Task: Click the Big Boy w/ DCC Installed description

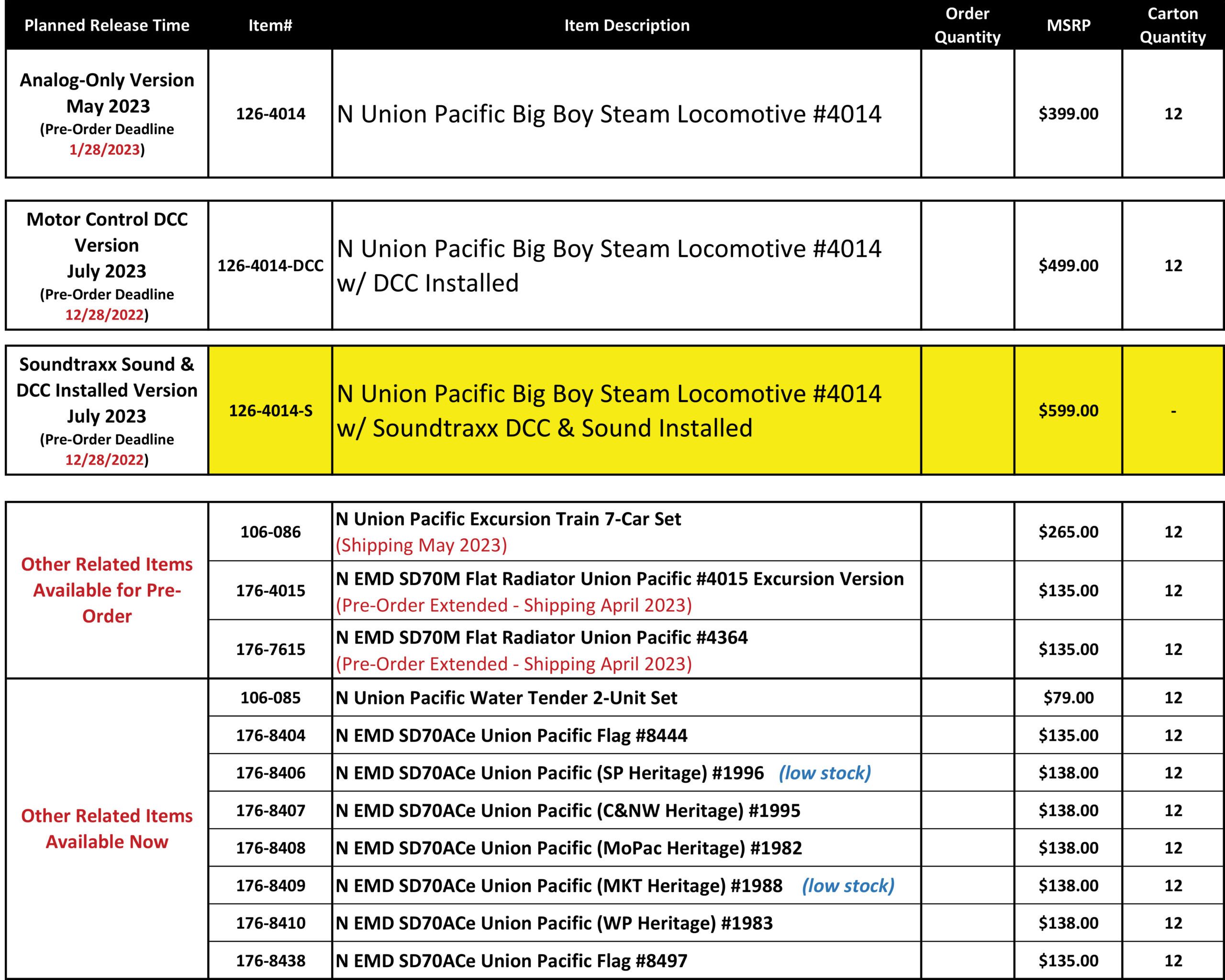Action: tap(609, 266)
